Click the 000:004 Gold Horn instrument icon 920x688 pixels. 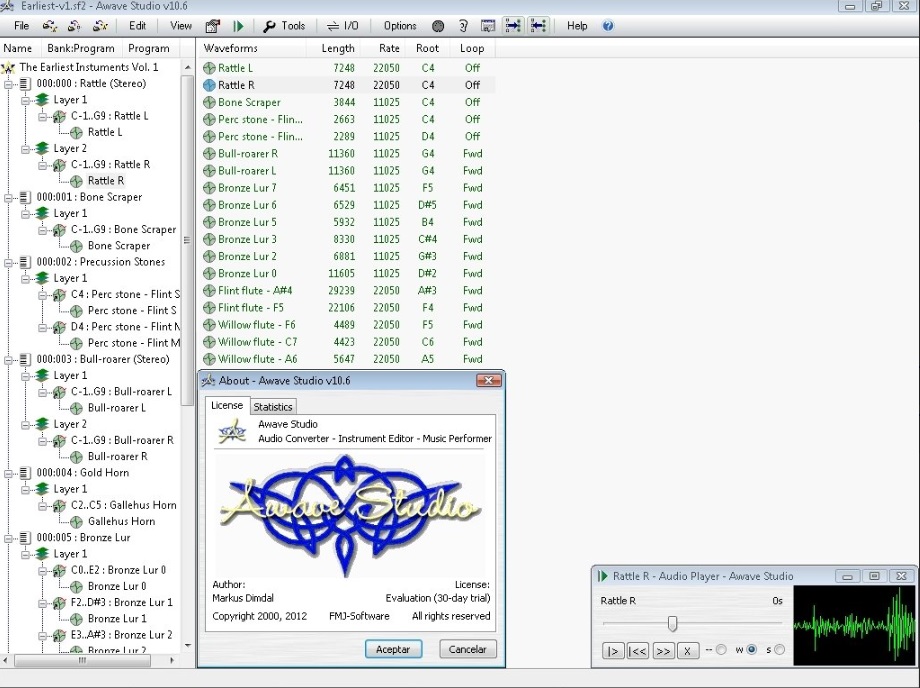point(25,473)
